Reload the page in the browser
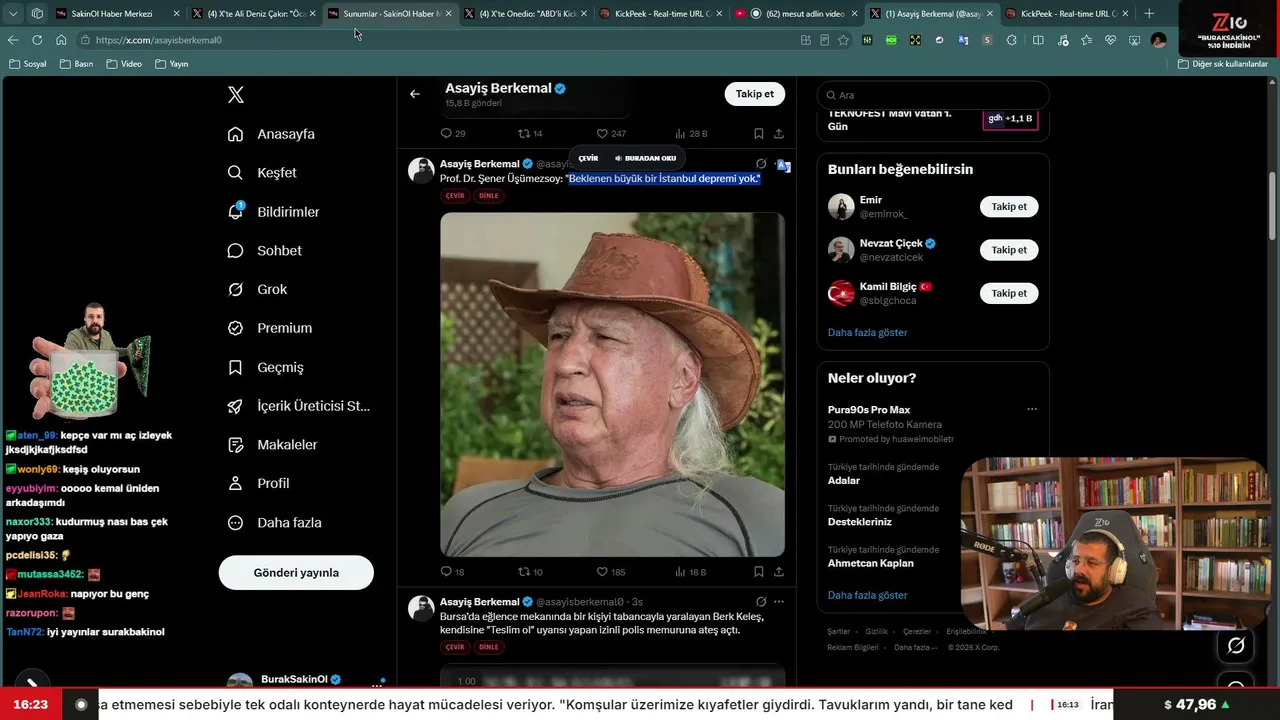Image resolution: width=1280 pixels, height=720 pixels. point(37,40)
